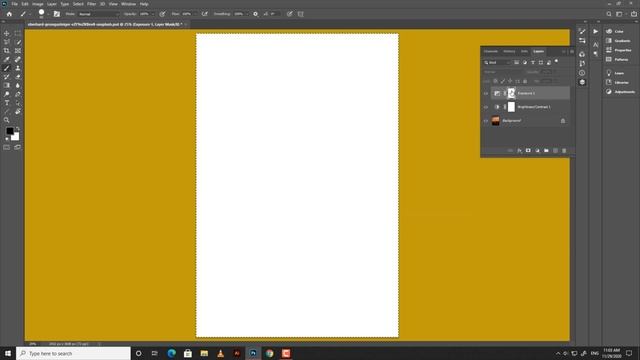Click the black foreground color swatch
The image size is (640, 360).
click(x=9, y=131)
